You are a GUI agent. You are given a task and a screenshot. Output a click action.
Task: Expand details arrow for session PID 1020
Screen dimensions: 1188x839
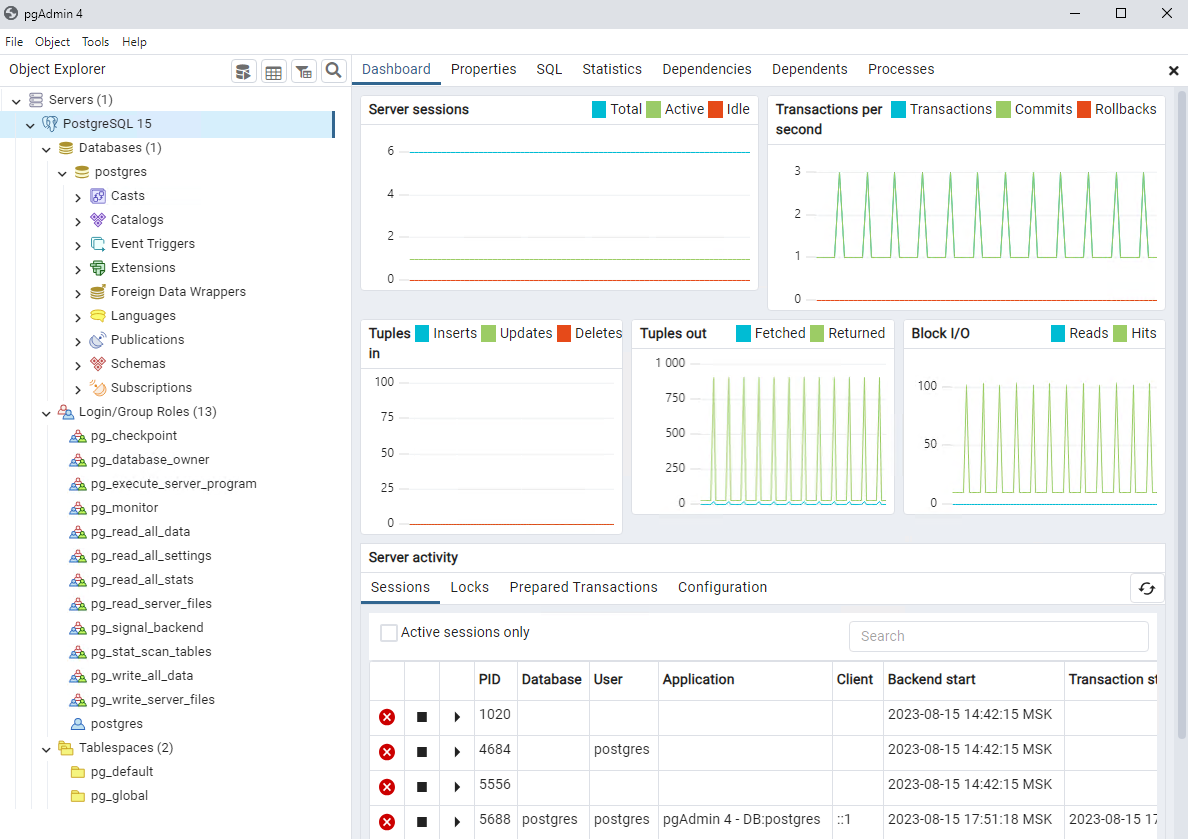457,717
